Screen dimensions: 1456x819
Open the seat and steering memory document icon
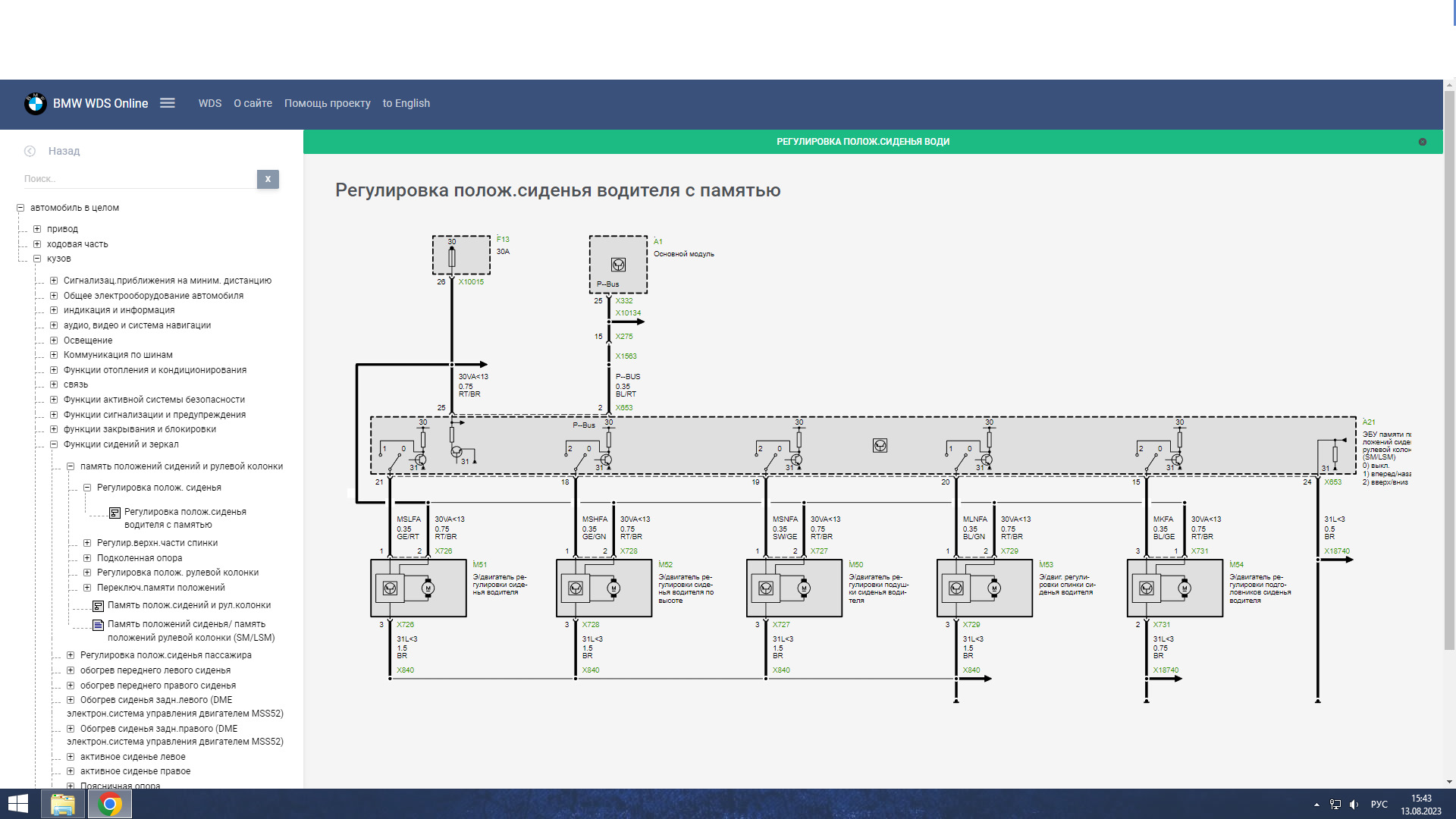99,626
